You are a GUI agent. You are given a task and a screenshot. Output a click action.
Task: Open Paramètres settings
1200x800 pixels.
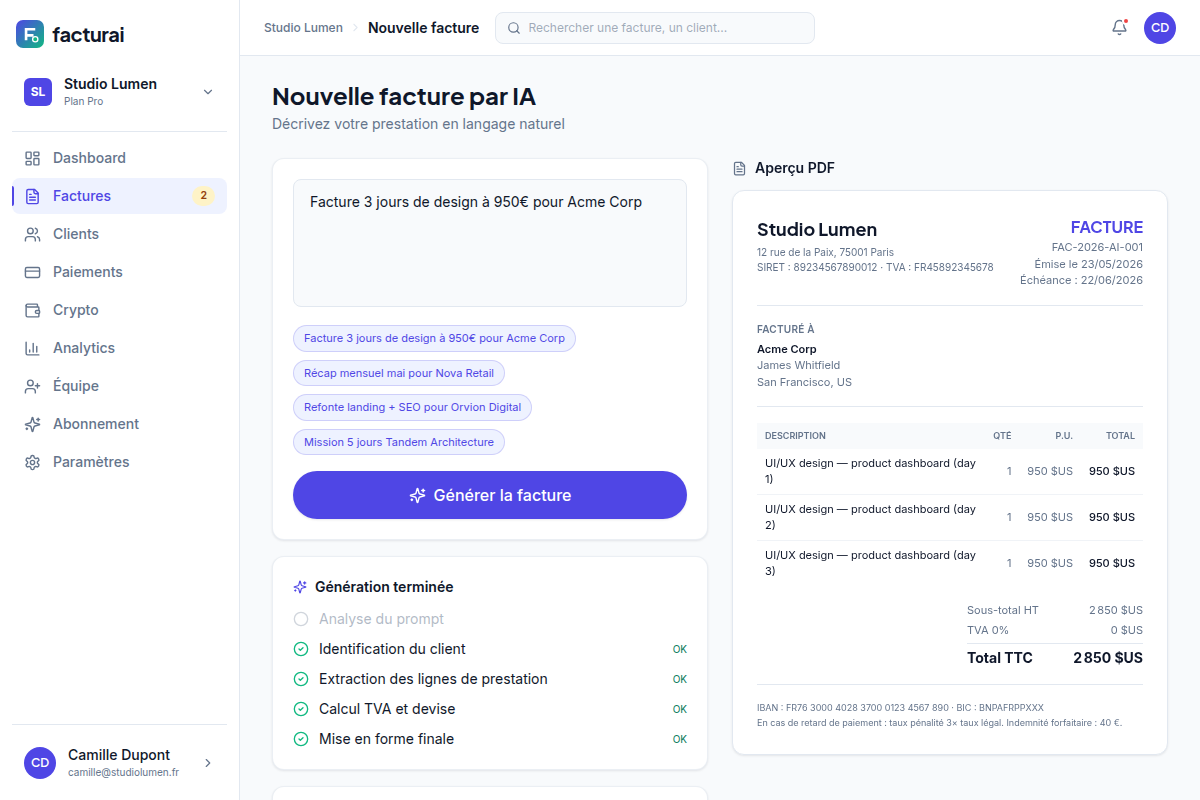coord(120,462)
